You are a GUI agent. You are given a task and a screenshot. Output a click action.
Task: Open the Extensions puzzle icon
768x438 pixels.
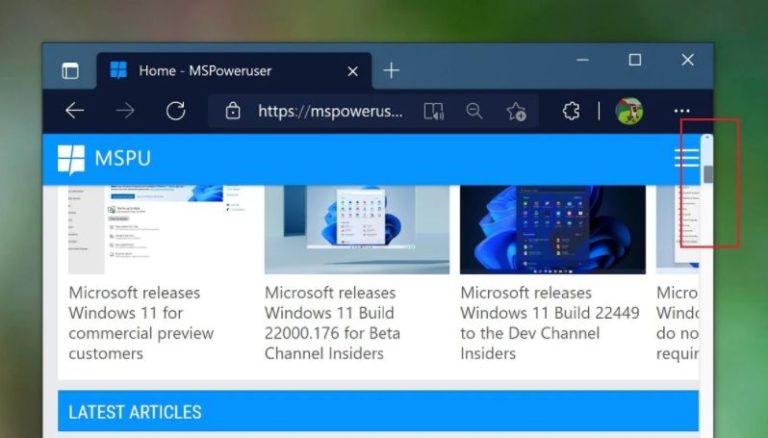pos(571,111)
